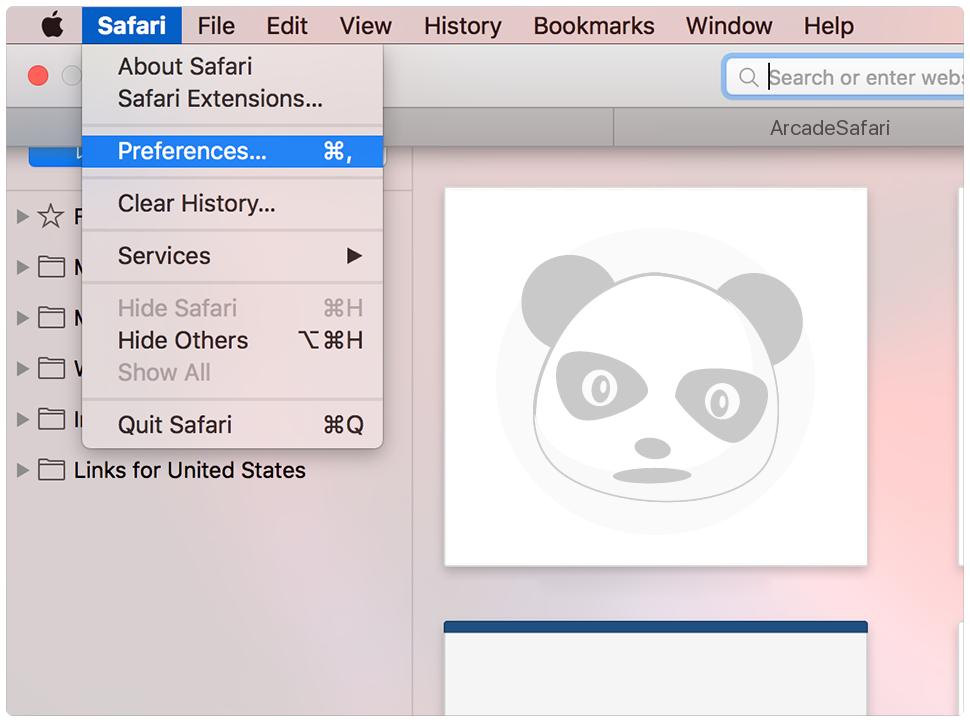Choose Clear History… in the menu
970x722 pixels.
tap(233, 204)
